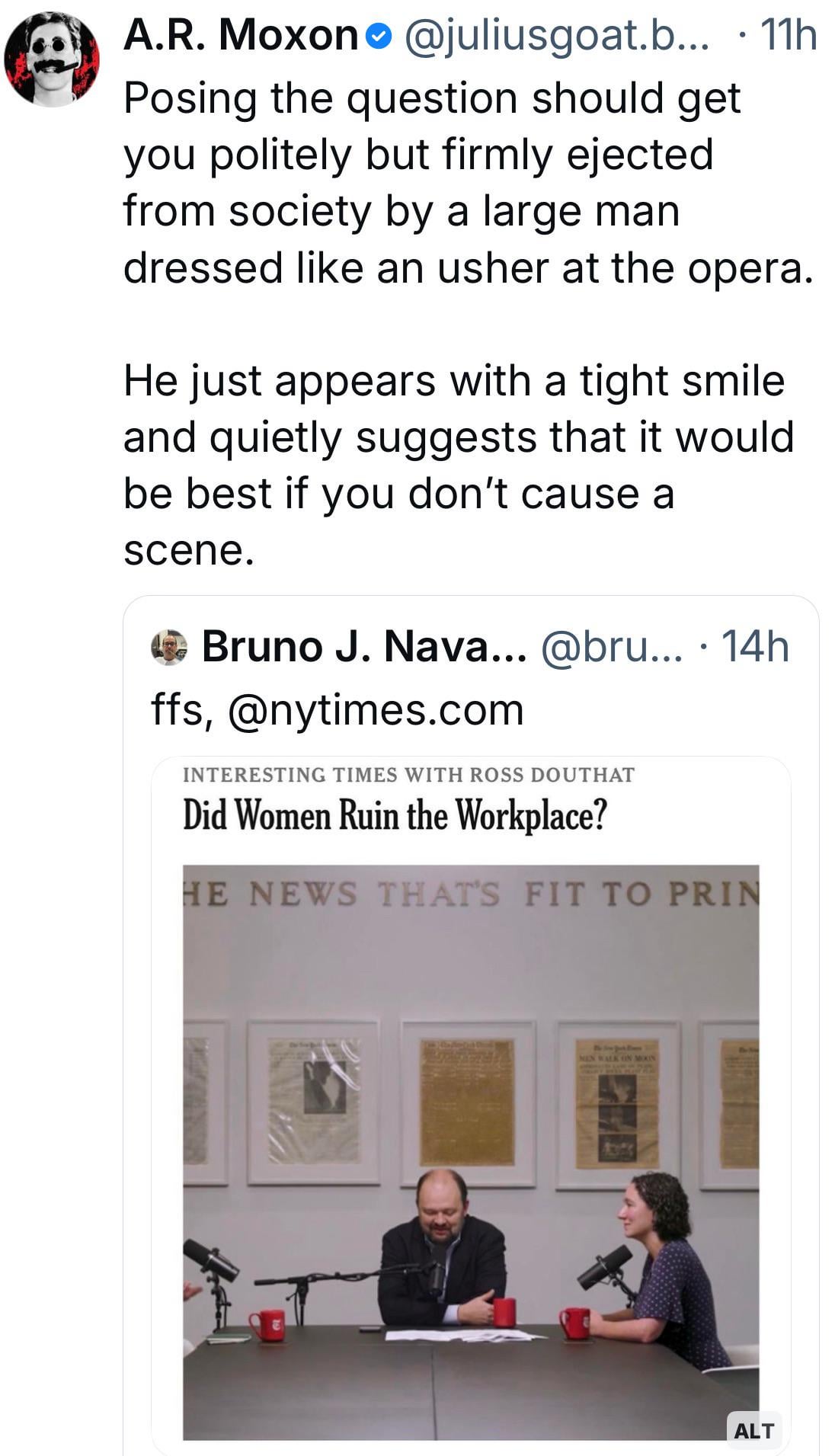Click the 14h quoted post timestamp
The width and height of the screenshot is (835, 1456).
[754, 647]
